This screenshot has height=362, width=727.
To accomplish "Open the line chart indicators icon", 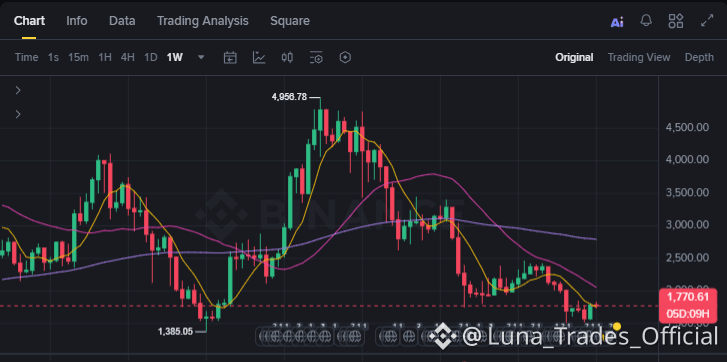I will [x=259, y=57].
